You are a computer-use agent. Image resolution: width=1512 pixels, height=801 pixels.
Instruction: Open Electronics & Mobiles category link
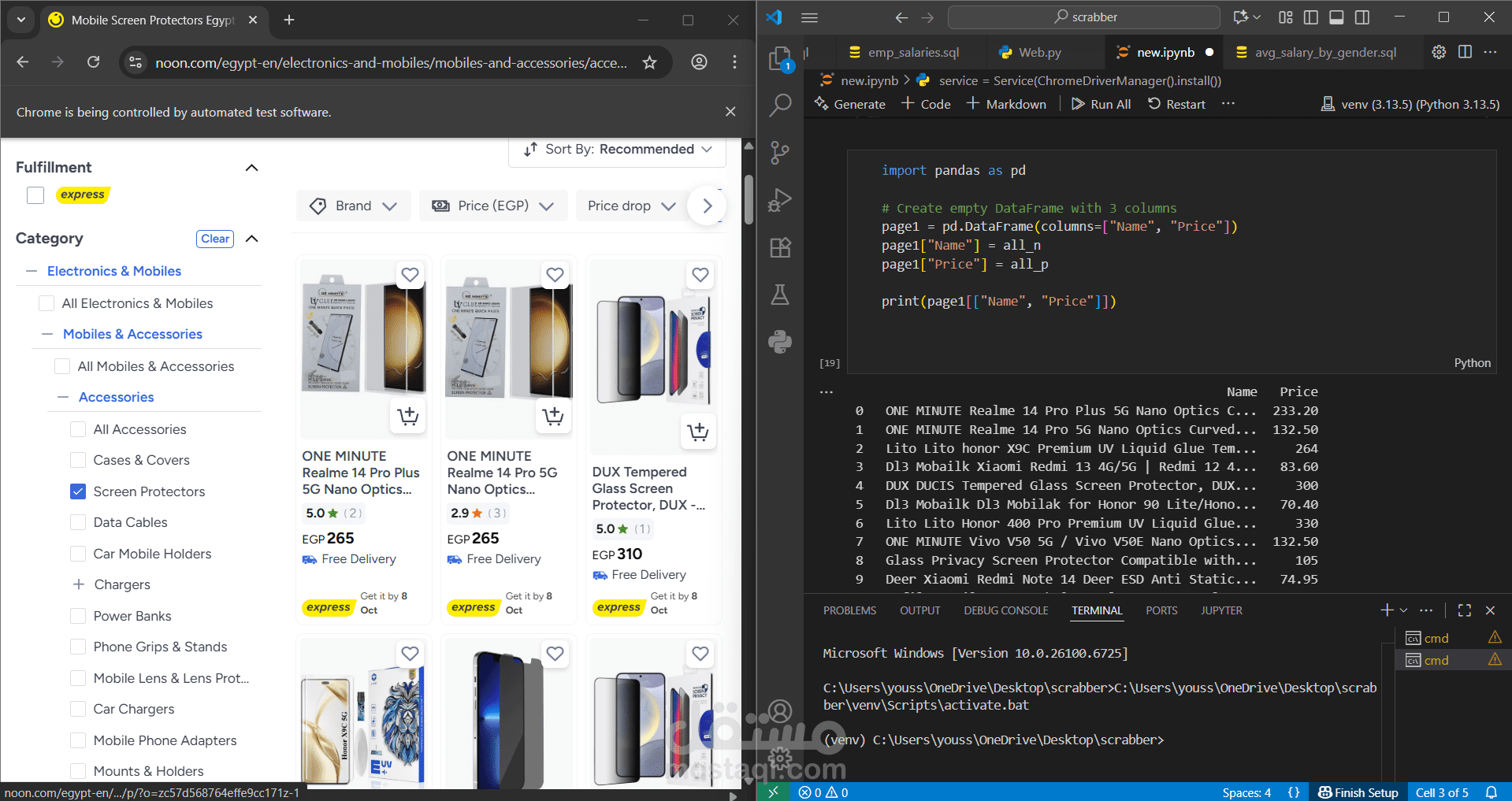[114, 271]
